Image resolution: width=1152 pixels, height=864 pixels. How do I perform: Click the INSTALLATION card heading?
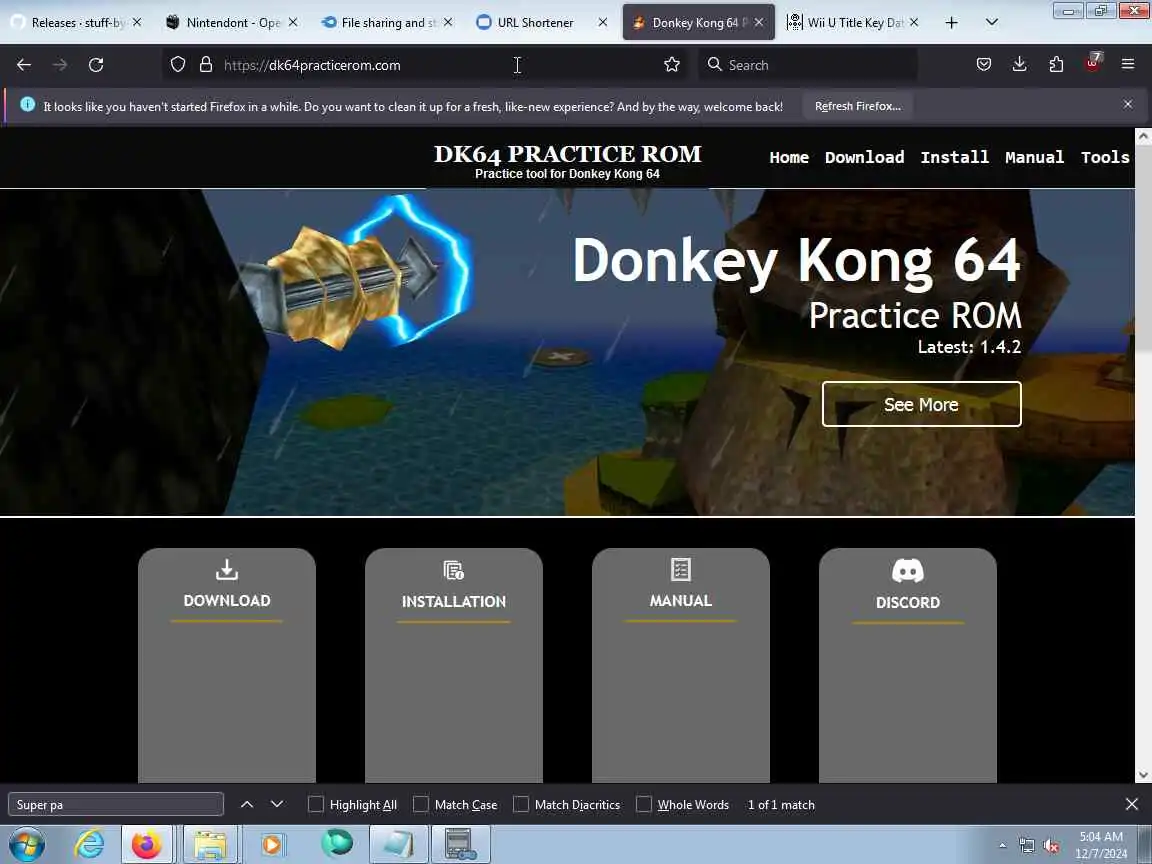point(453,602)
